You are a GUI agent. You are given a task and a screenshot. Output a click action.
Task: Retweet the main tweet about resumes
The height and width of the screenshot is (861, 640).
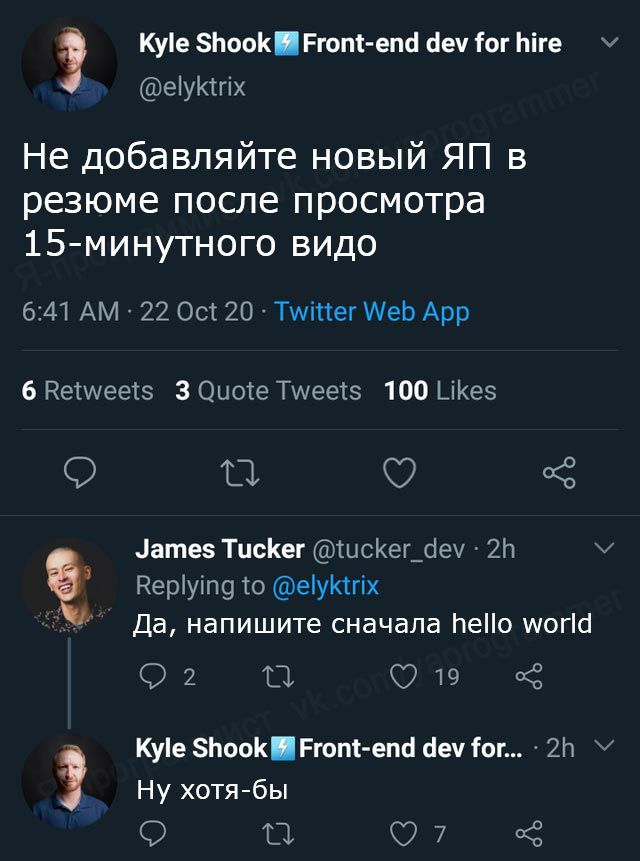tap(240, 472)
